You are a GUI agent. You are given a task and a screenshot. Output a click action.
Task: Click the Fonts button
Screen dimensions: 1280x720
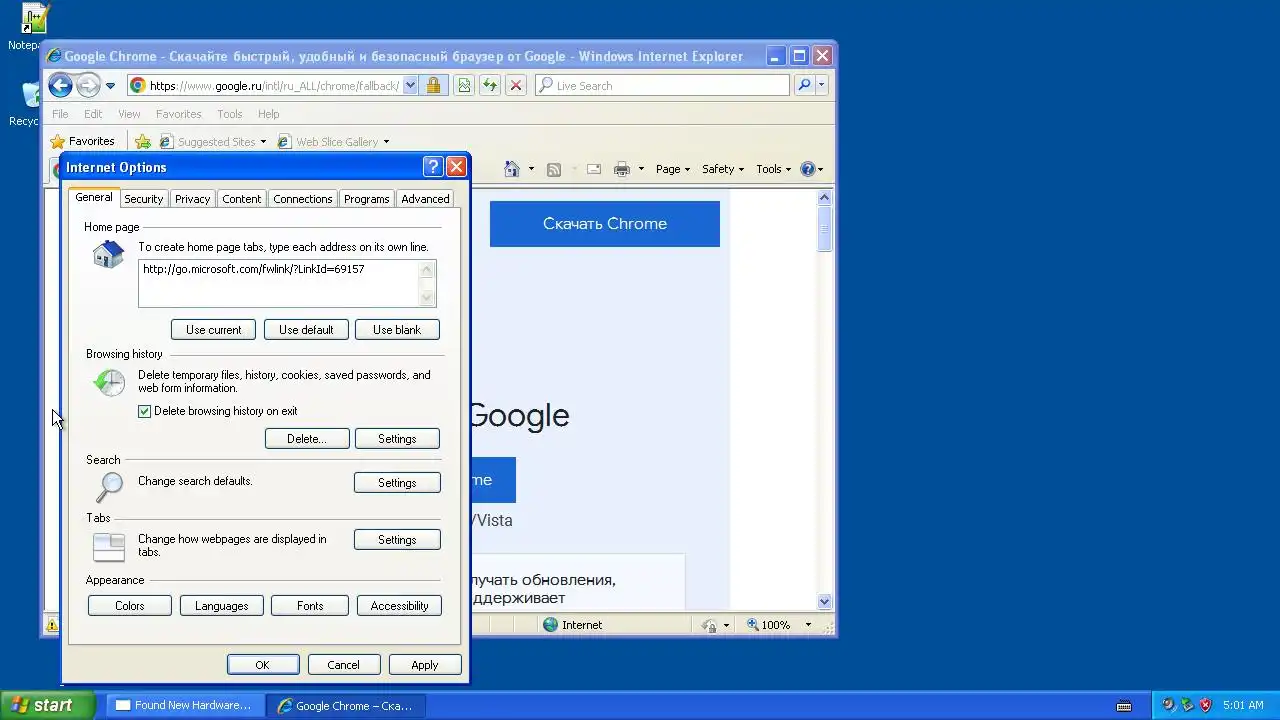point(310,606)
